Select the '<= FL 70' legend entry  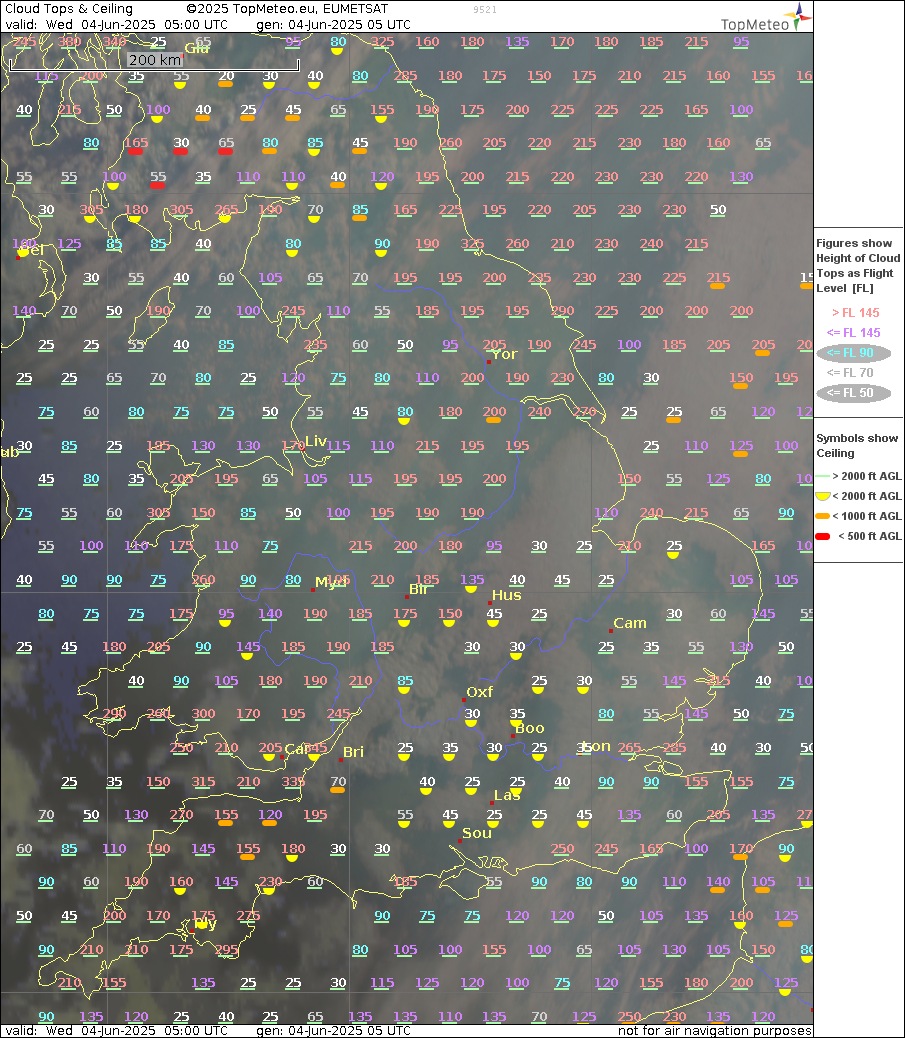pyautogui.click(x=850, y=373)
